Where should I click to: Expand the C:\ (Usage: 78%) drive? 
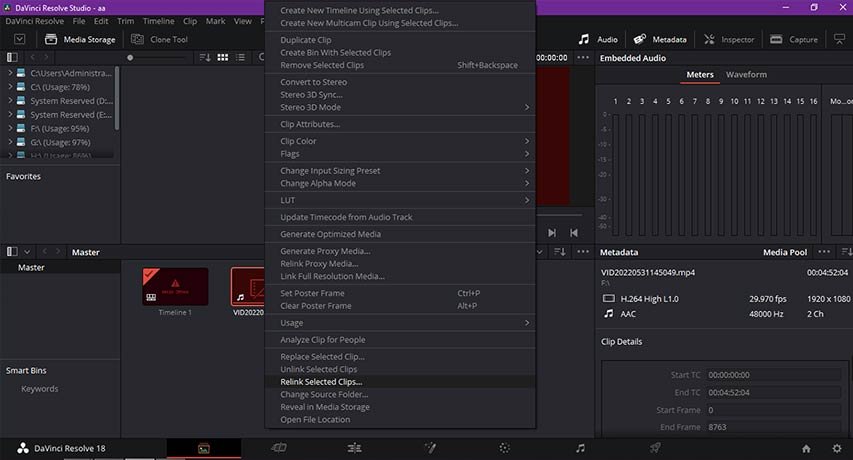10,86
